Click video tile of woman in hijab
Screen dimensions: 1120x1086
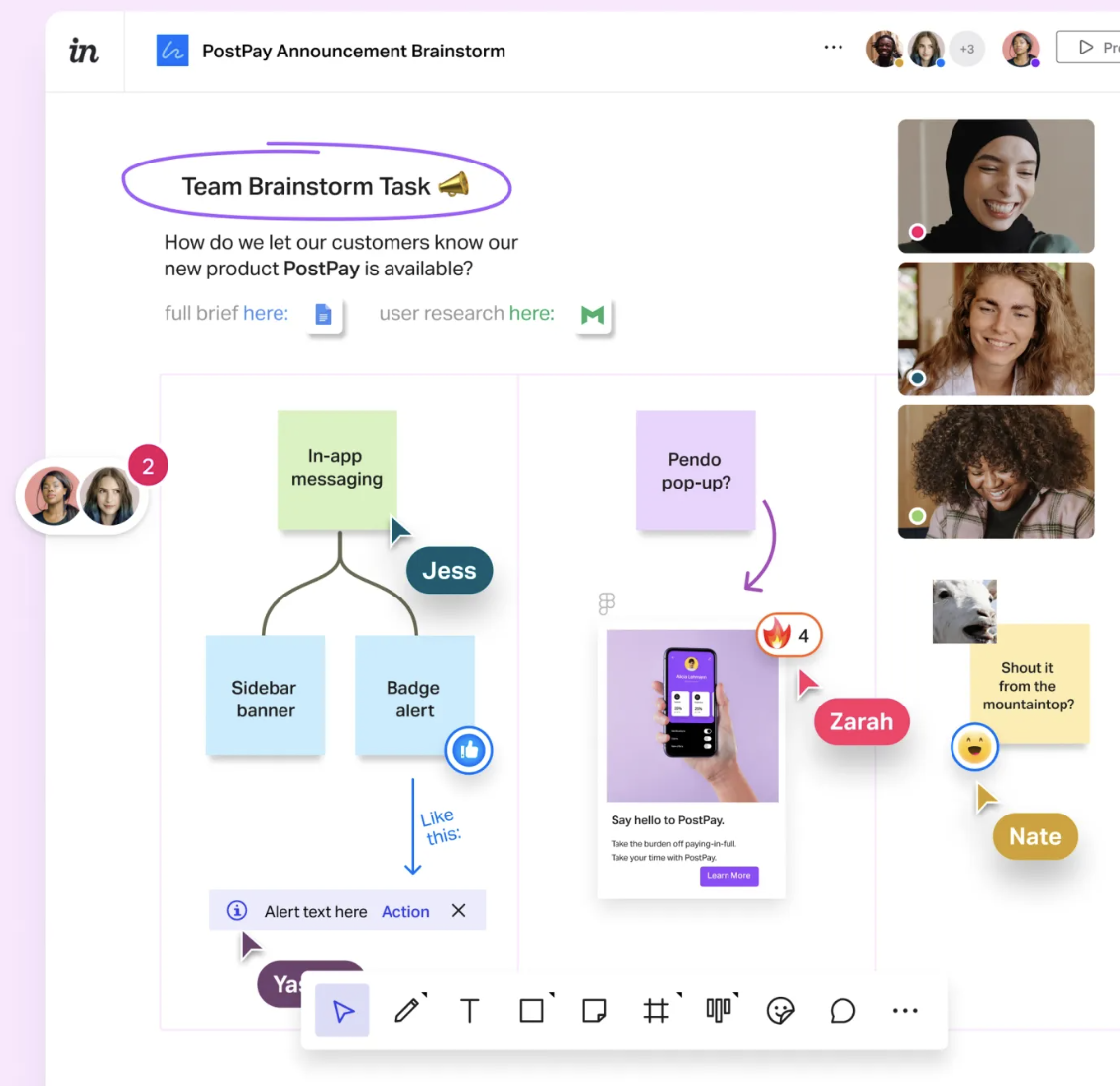(996, 185)
